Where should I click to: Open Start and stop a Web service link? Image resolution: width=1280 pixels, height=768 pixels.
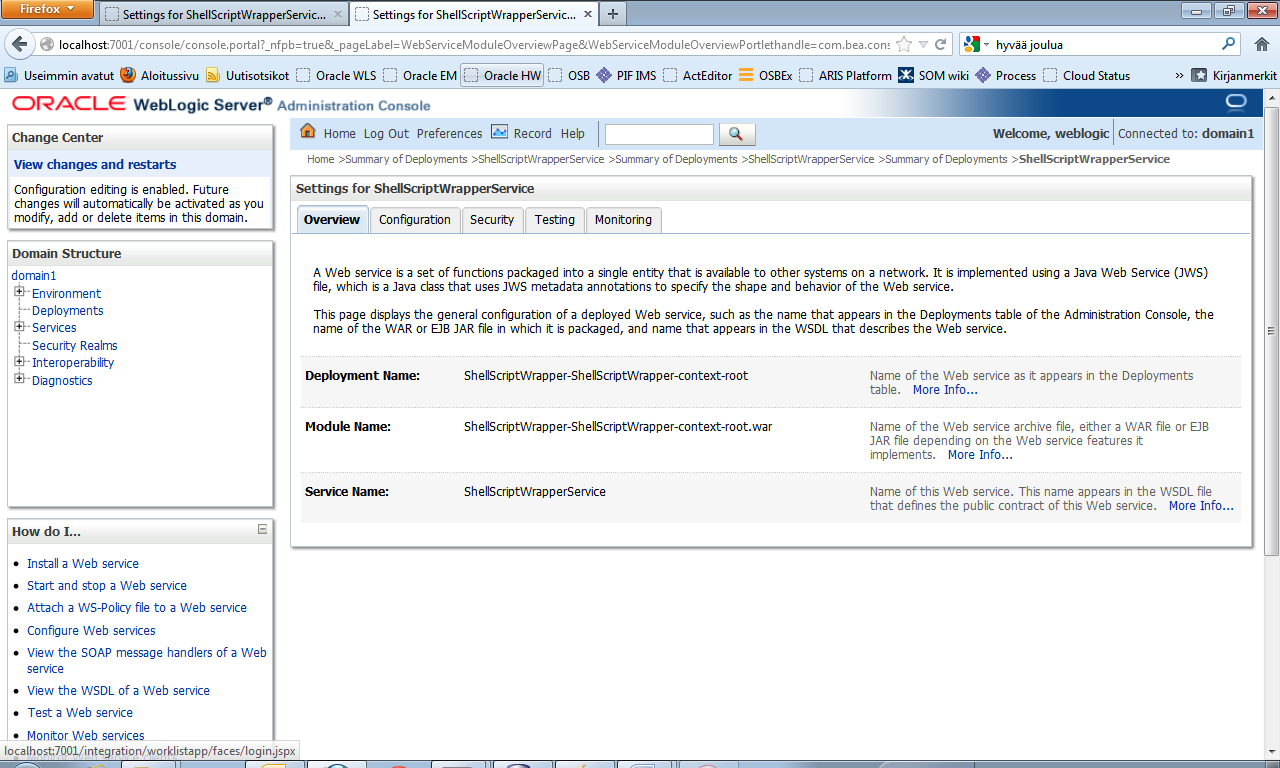107,585
